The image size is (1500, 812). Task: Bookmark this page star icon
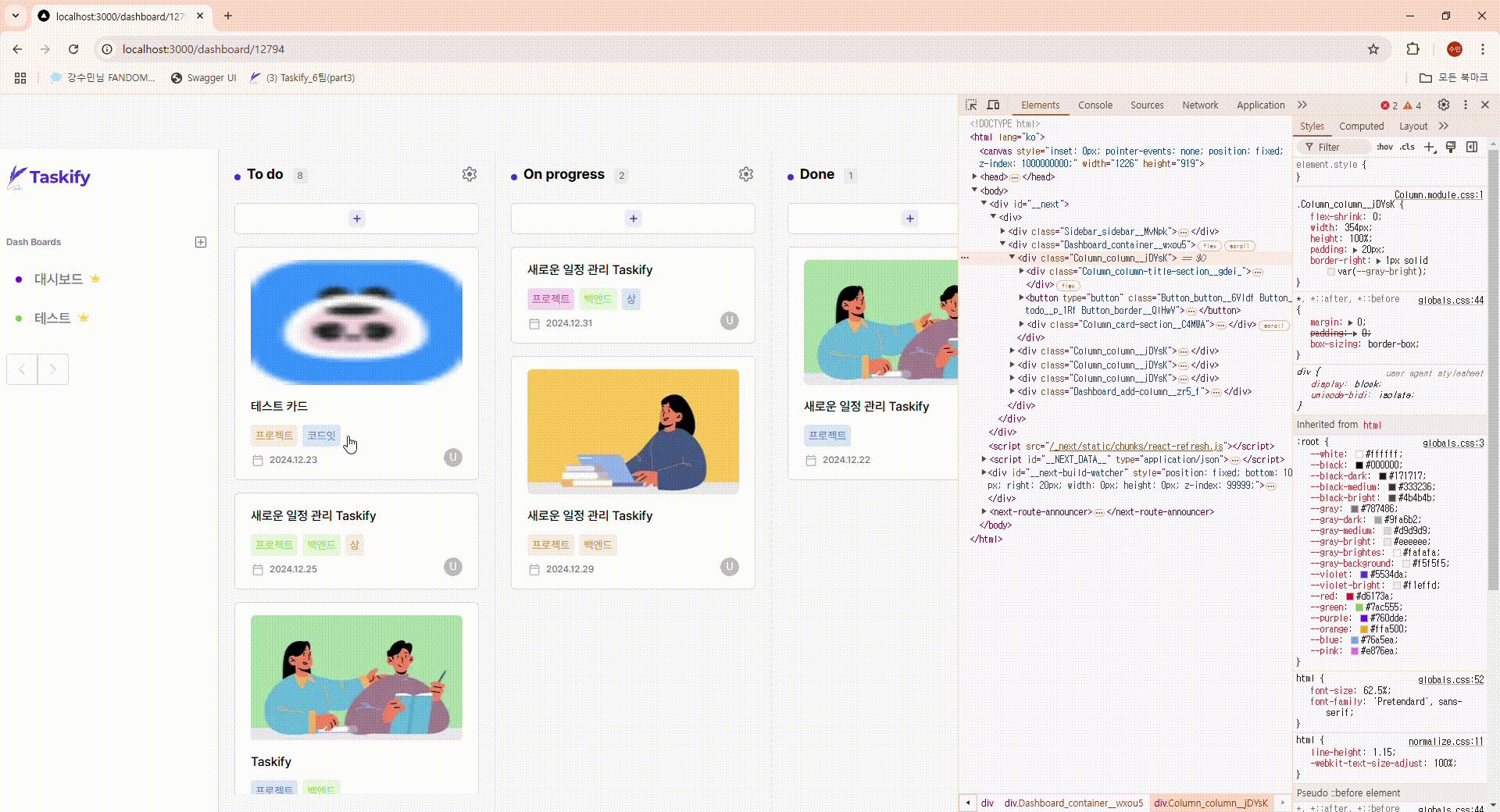(x=1373, y=49)
